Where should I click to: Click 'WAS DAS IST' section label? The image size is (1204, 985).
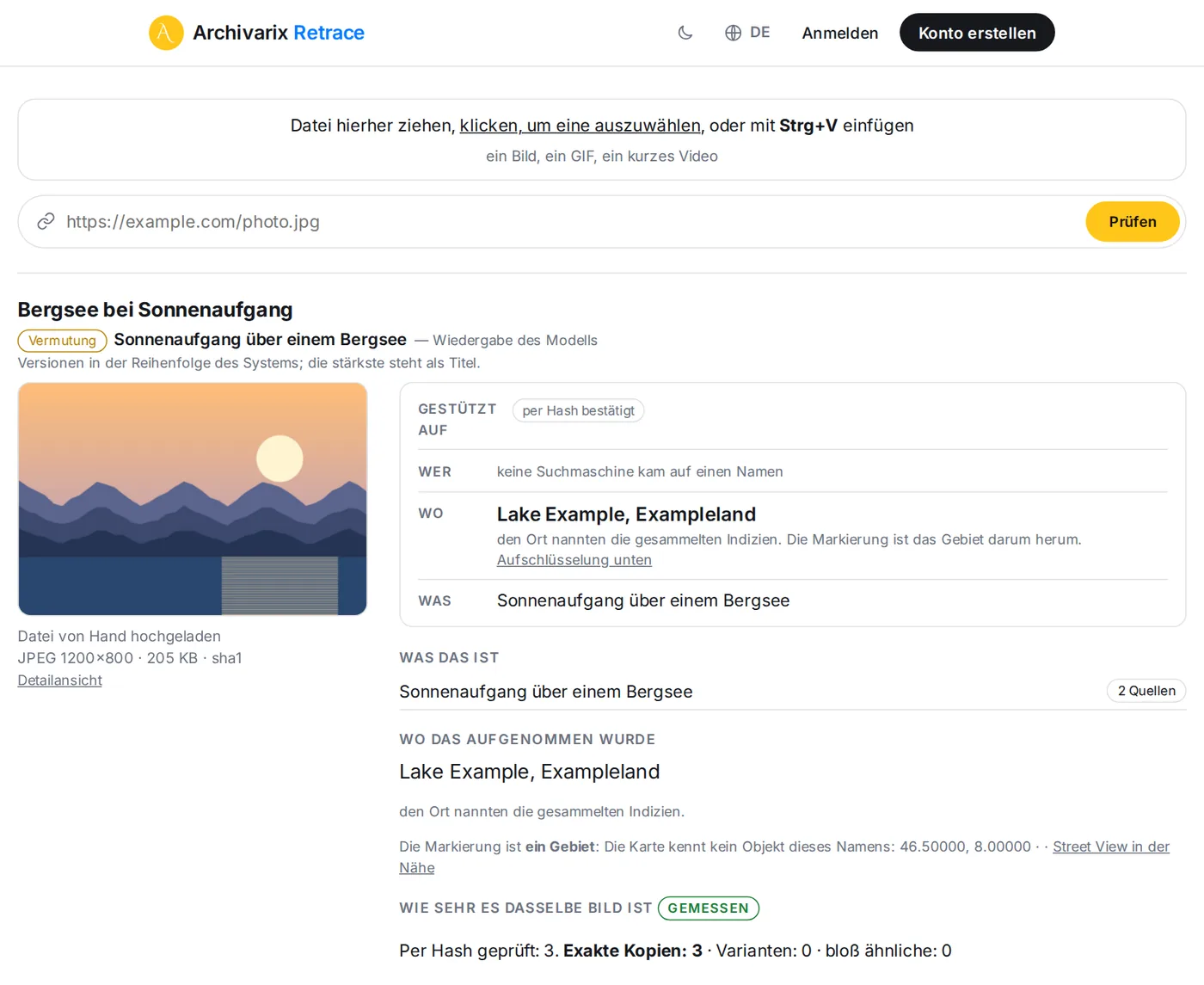[449, 658]
